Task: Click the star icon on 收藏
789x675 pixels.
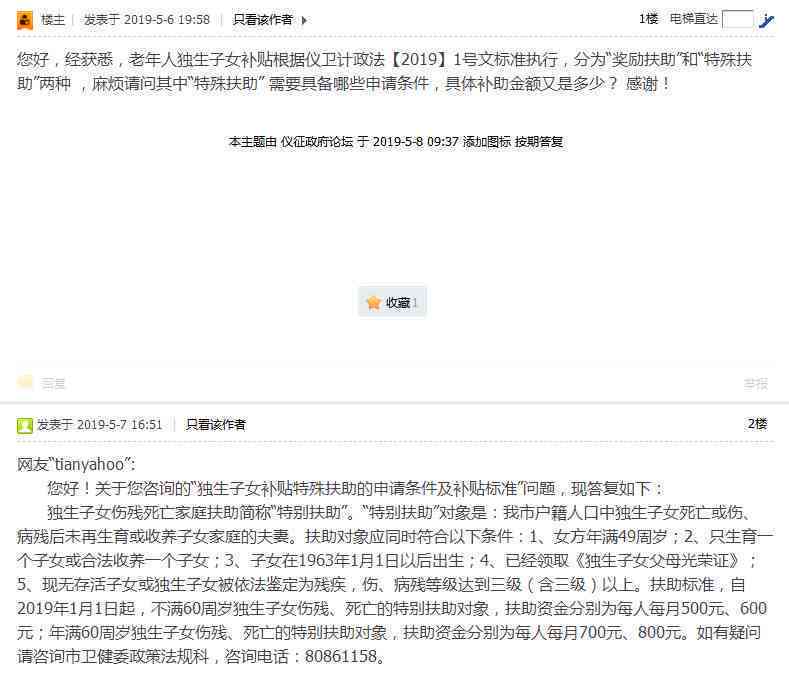Action: point(373,303)
